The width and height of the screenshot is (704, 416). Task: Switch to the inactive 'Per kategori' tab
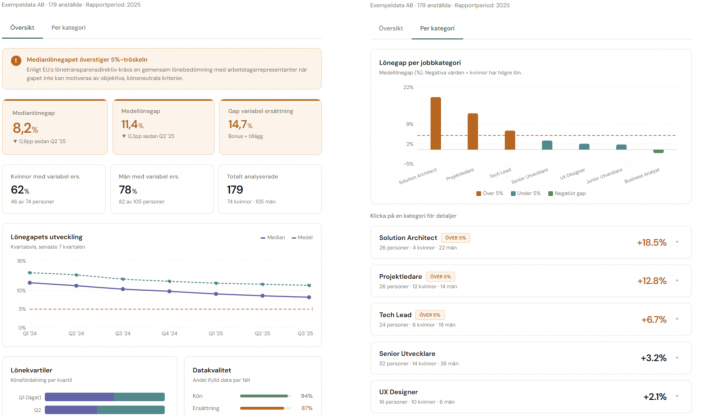coord(67,27)
